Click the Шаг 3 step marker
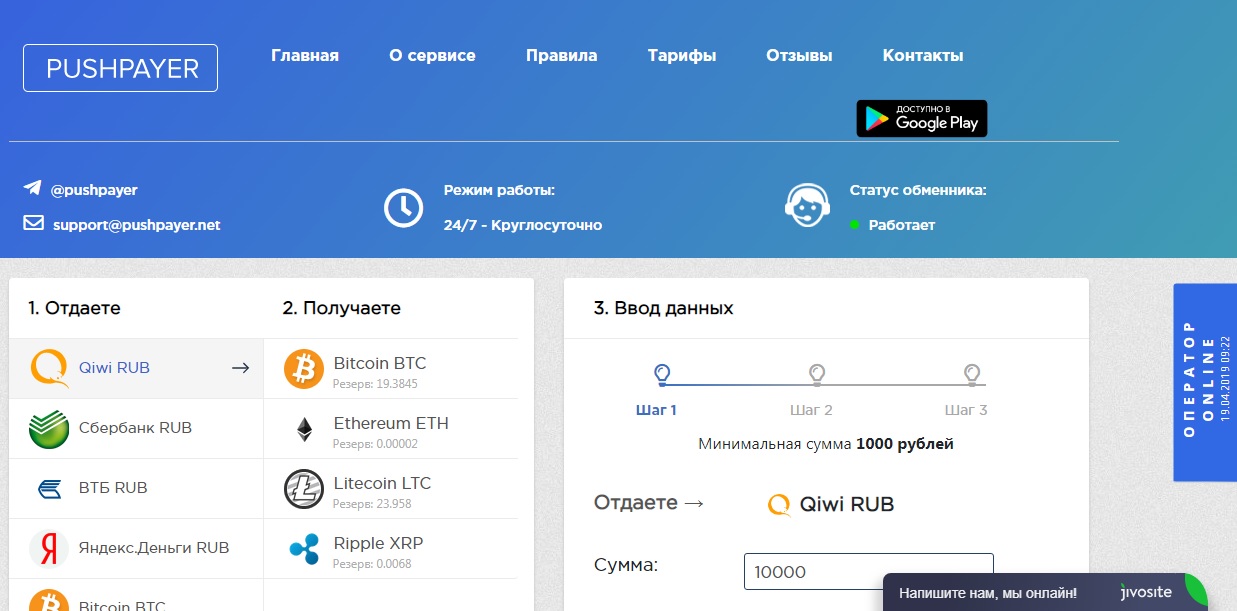Viewport: 1237px width, 611px height. point(971,375)
